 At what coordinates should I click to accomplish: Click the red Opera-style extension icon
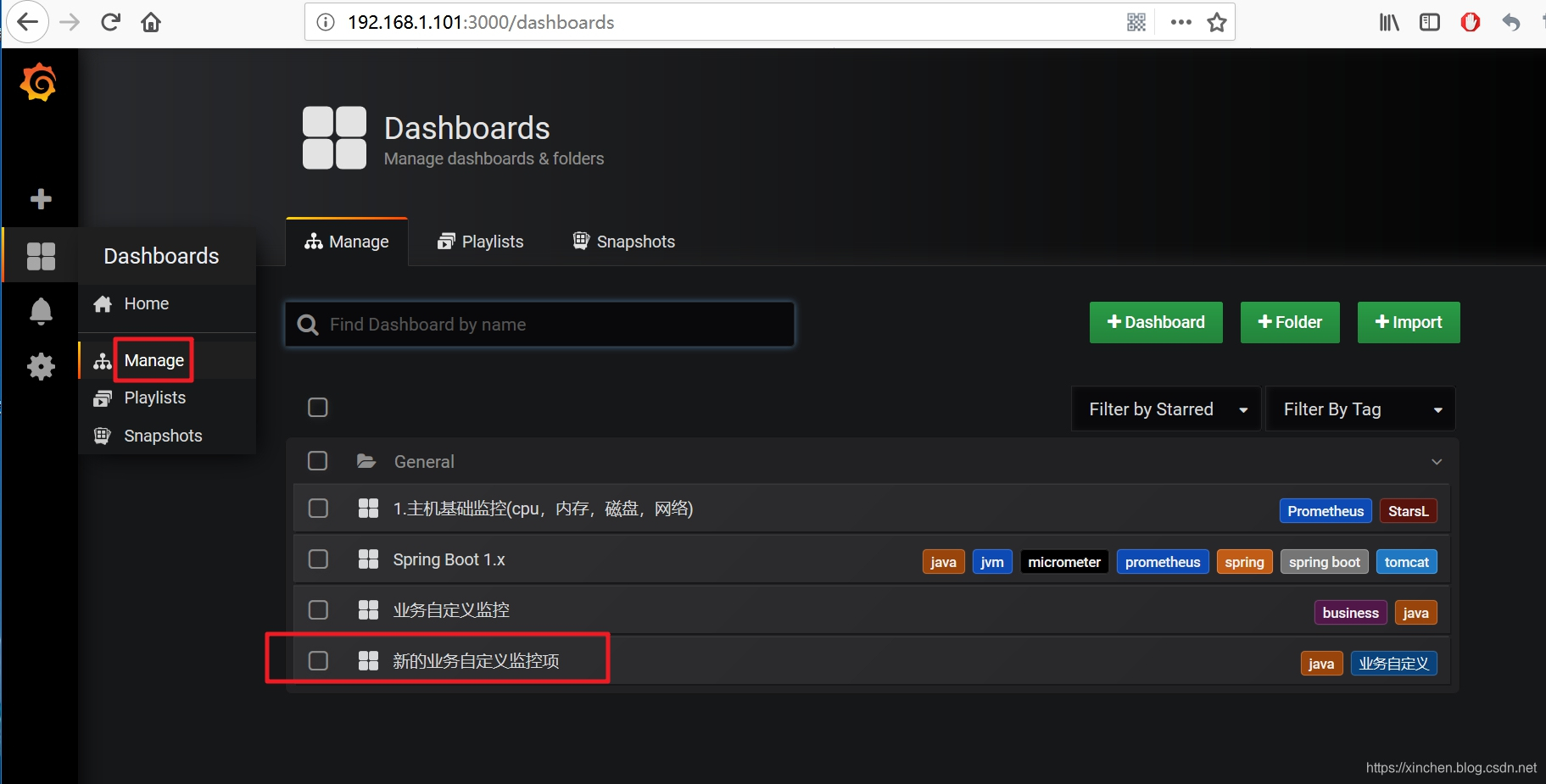1471,22
